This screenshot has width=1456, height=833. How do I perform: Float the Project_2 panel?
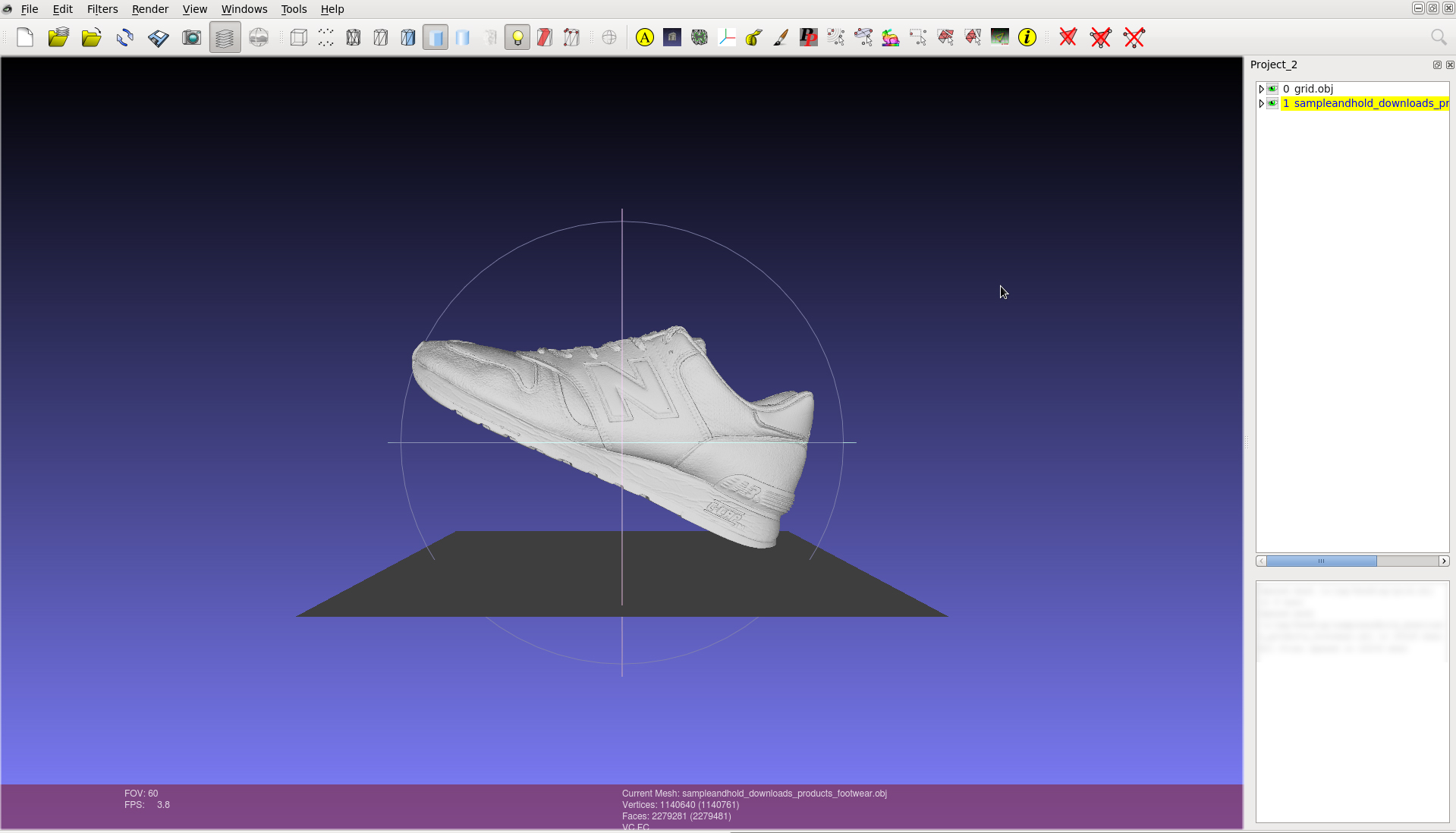pyautogui.click(x=1437, y=65)
